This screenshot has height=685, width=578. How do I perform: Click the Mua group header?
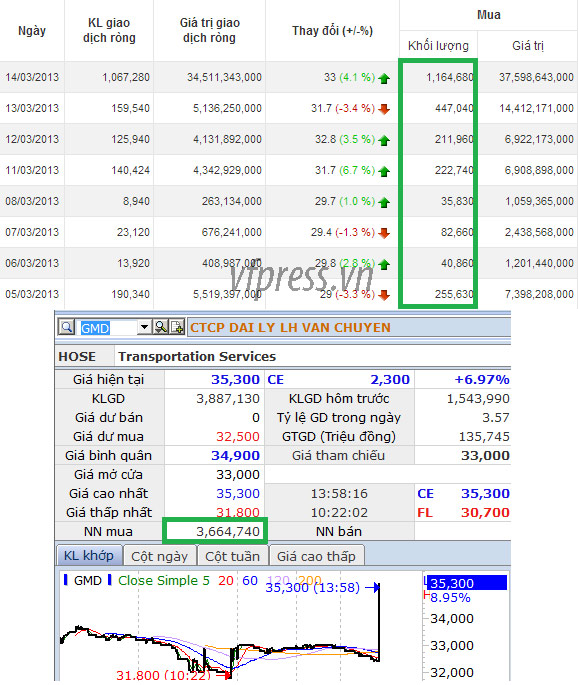click(x=488, y=14)
